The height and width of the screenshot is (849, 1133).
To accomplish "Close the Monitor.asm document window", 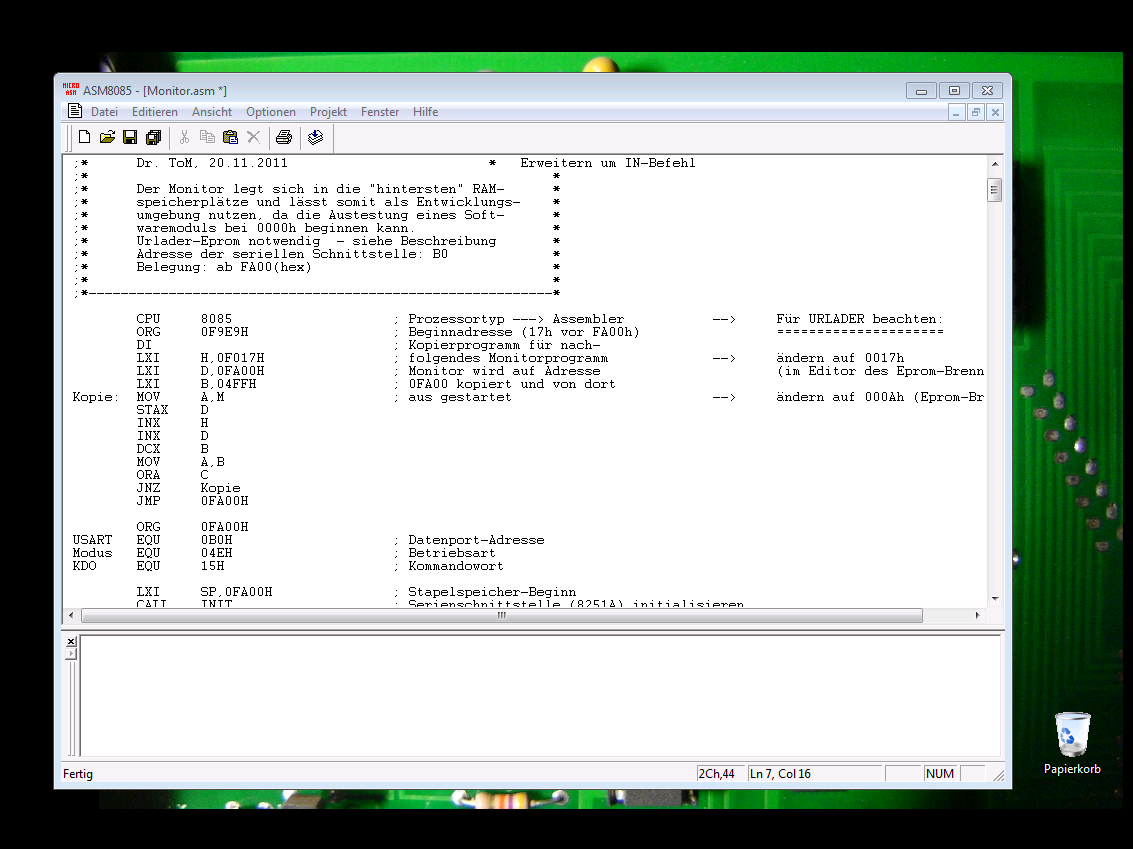I will pyautogui.click(x=995, y=112).
